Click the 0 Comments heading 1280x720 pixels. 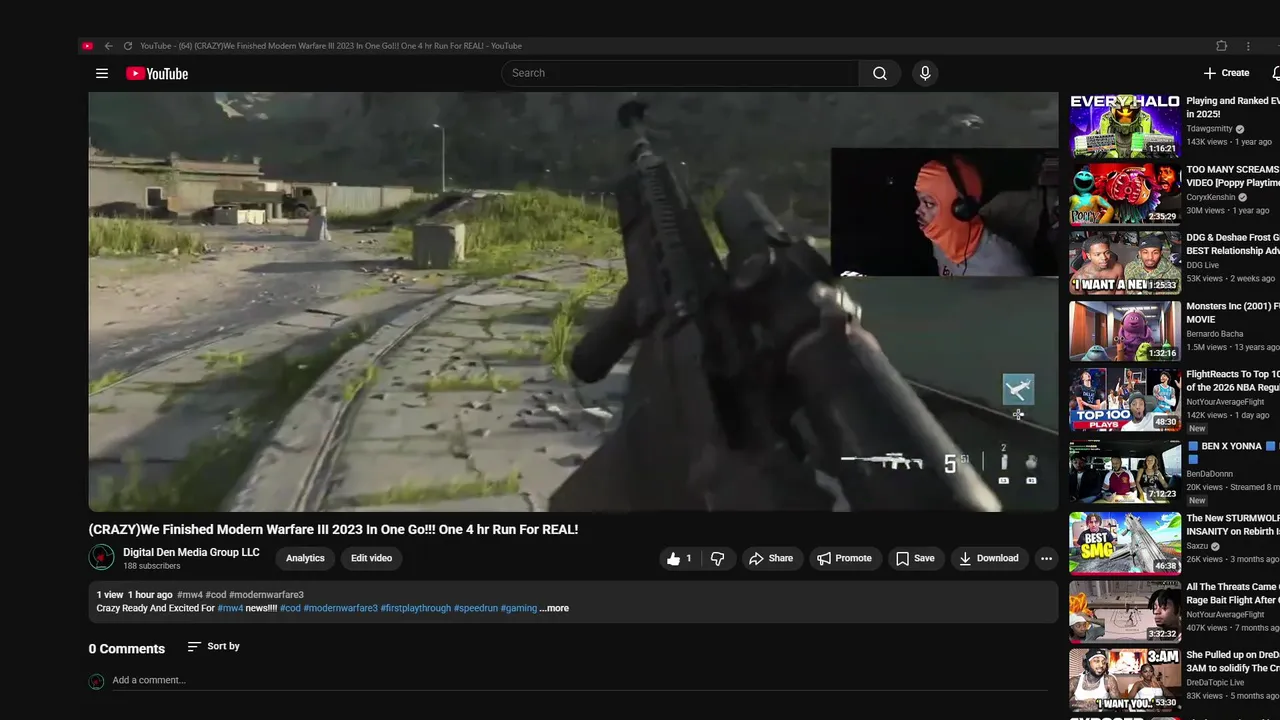pyautogui.click(x=127, y=649)
